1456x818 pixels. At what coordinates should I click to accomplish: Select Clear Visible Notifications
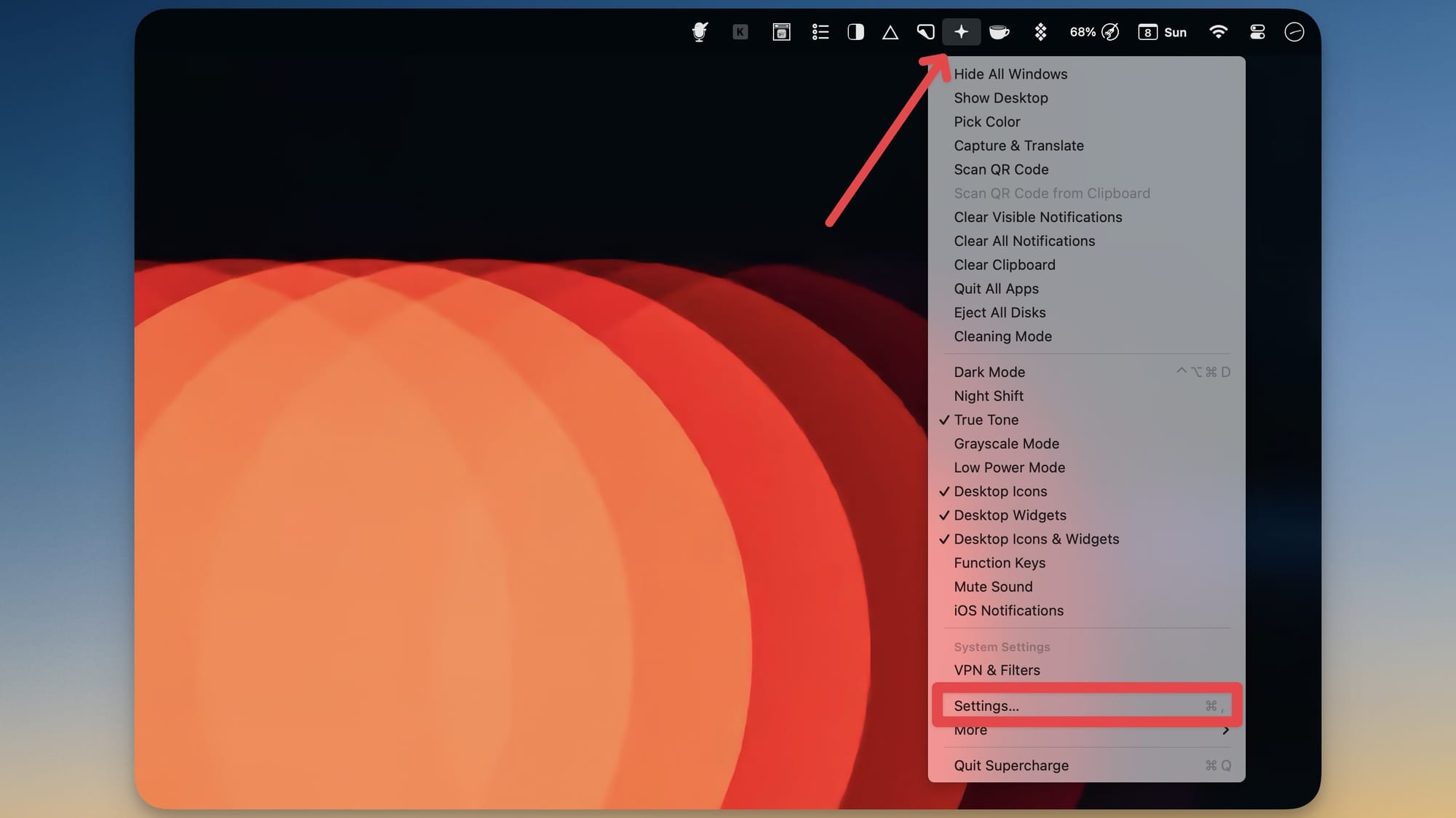pyautogui.click(x=1086, y=217)
